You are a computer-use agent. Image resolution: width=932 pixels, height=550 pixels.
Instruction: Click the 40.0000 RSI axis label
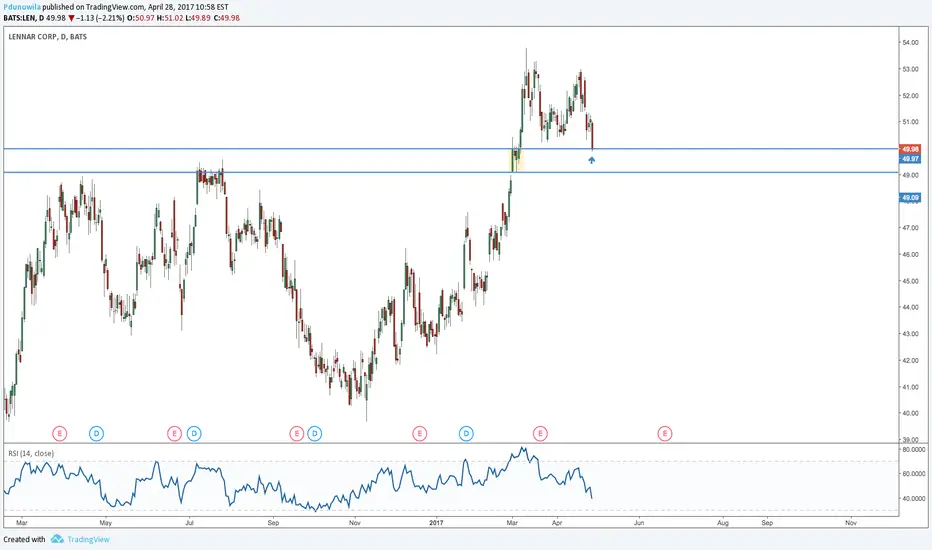coord(914,498)
